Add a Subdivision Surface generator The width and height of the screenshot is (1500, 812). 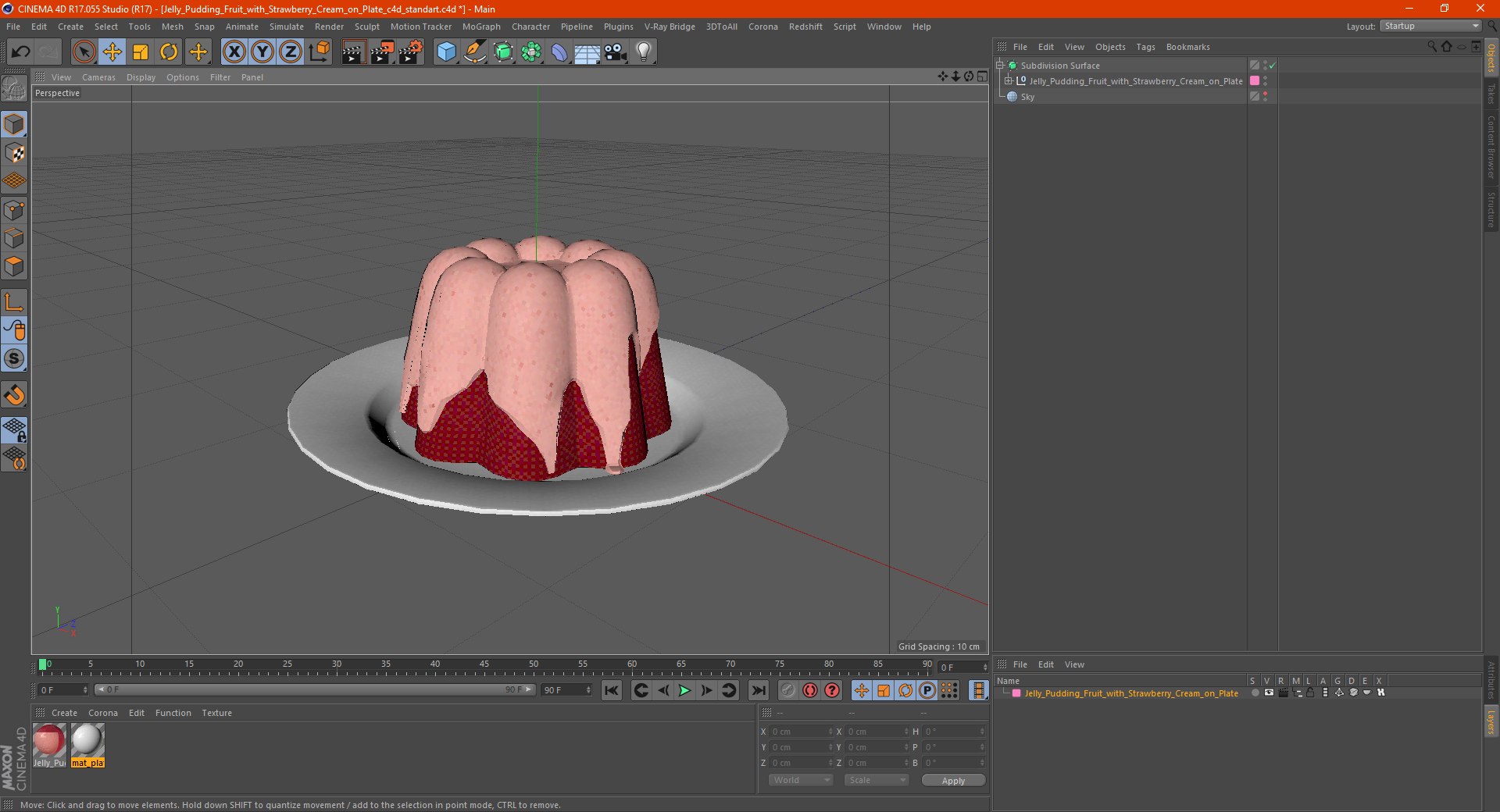(503, 52)
